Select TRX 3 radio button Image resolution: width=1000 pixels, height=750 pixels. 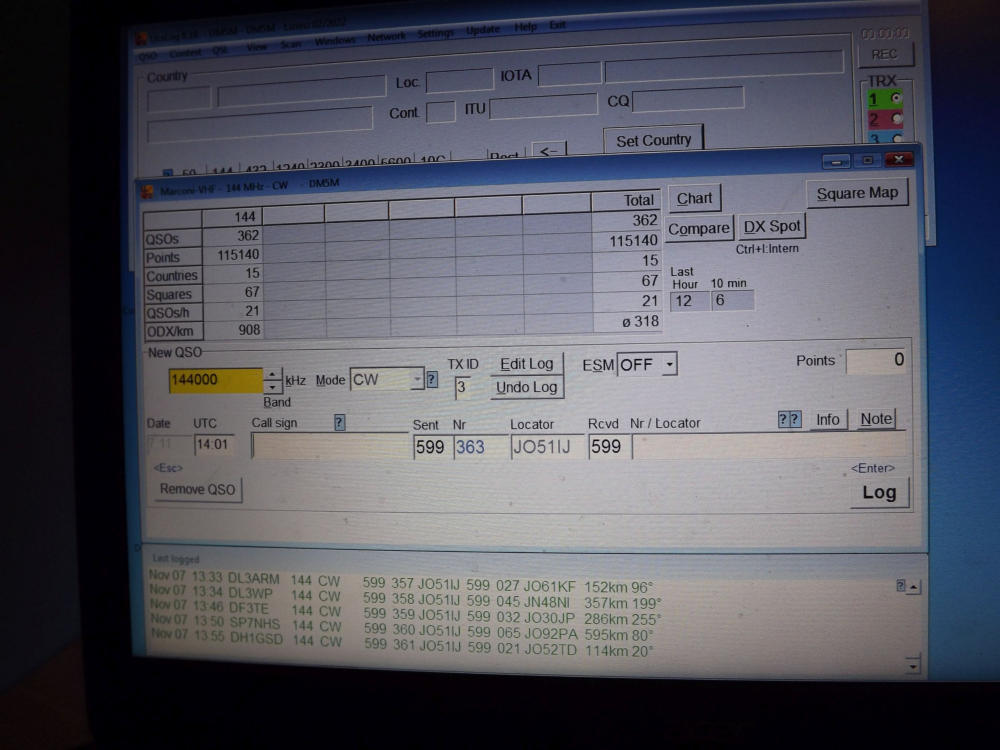tap(896, 139)
